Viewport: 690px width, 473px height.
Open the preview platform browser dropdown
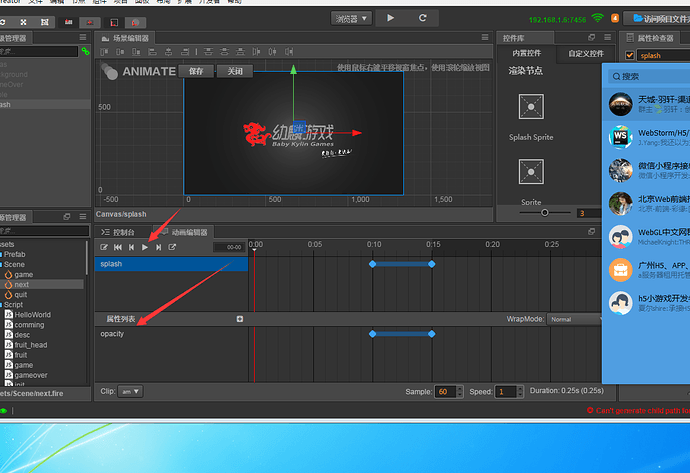click(x=351, y=18)
